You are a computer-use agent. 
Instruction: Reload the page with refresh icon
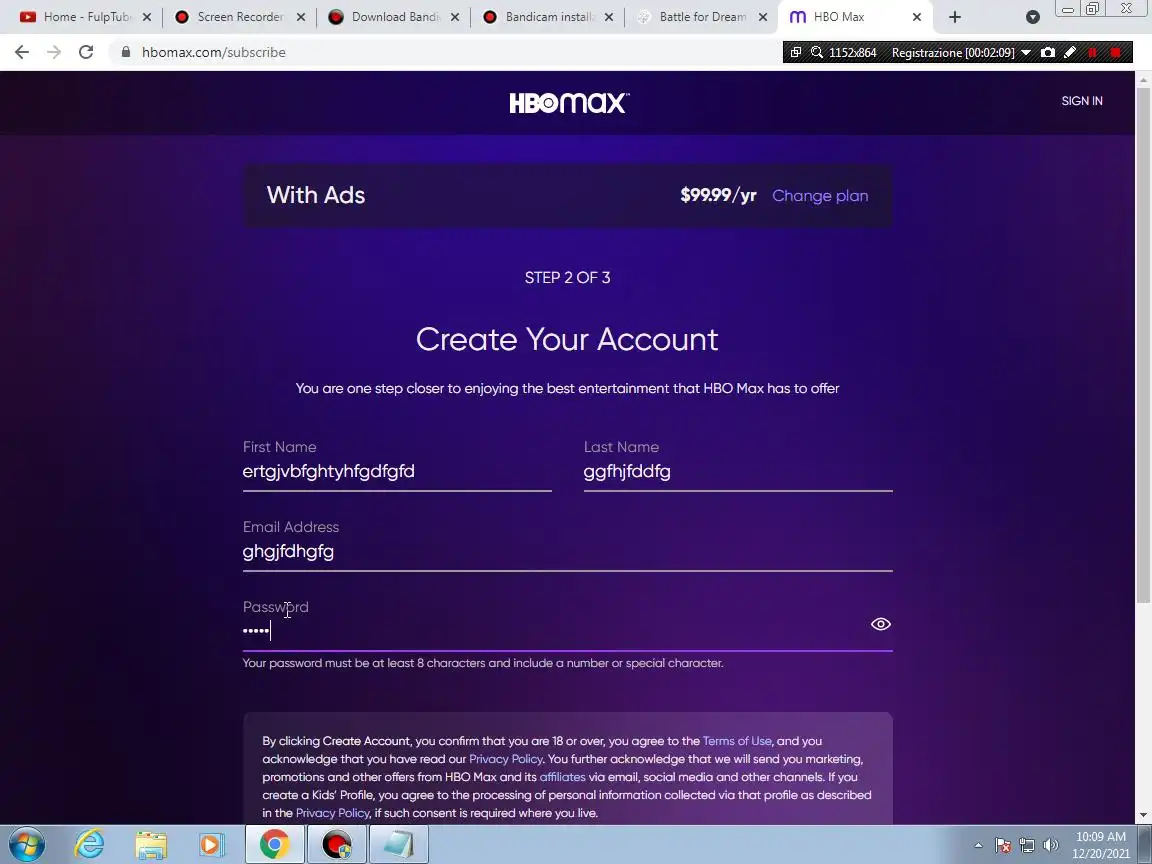pos(86,52)
